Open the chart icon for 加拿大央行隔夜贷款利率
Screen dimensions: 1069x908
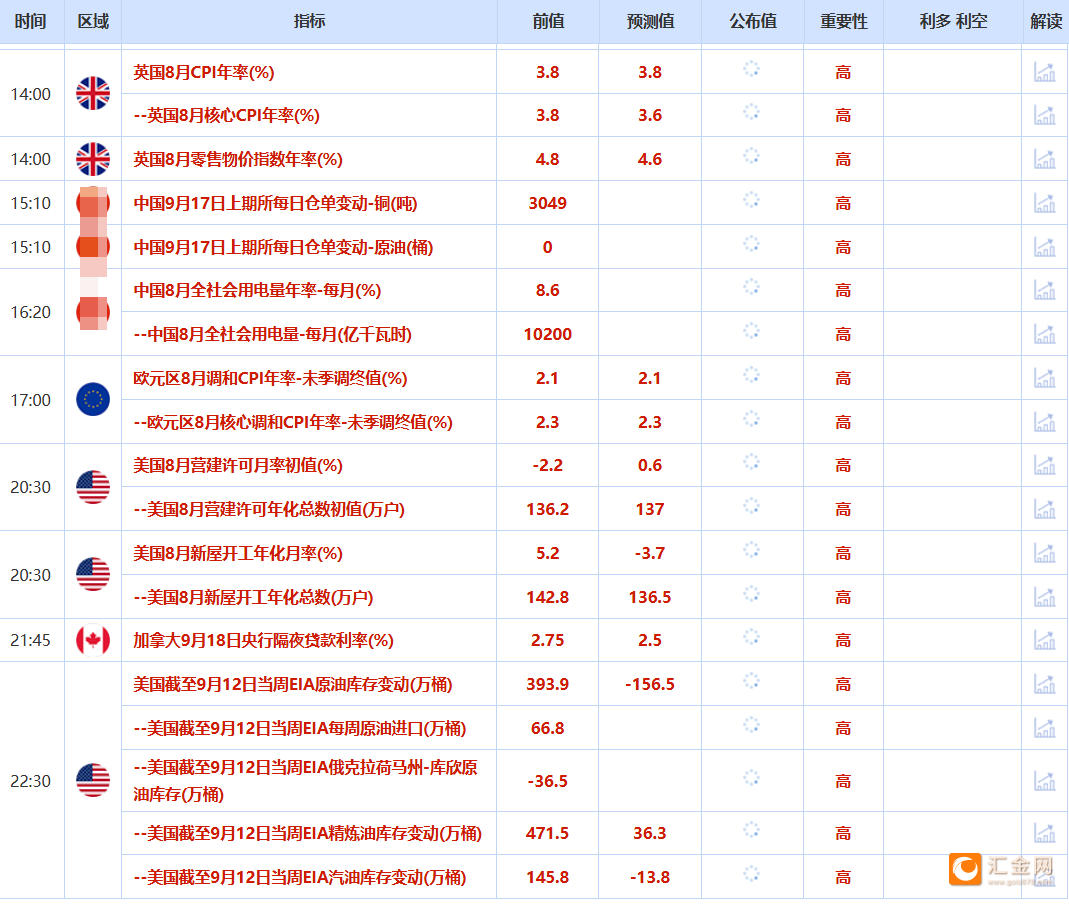[x=1044, y=640]
